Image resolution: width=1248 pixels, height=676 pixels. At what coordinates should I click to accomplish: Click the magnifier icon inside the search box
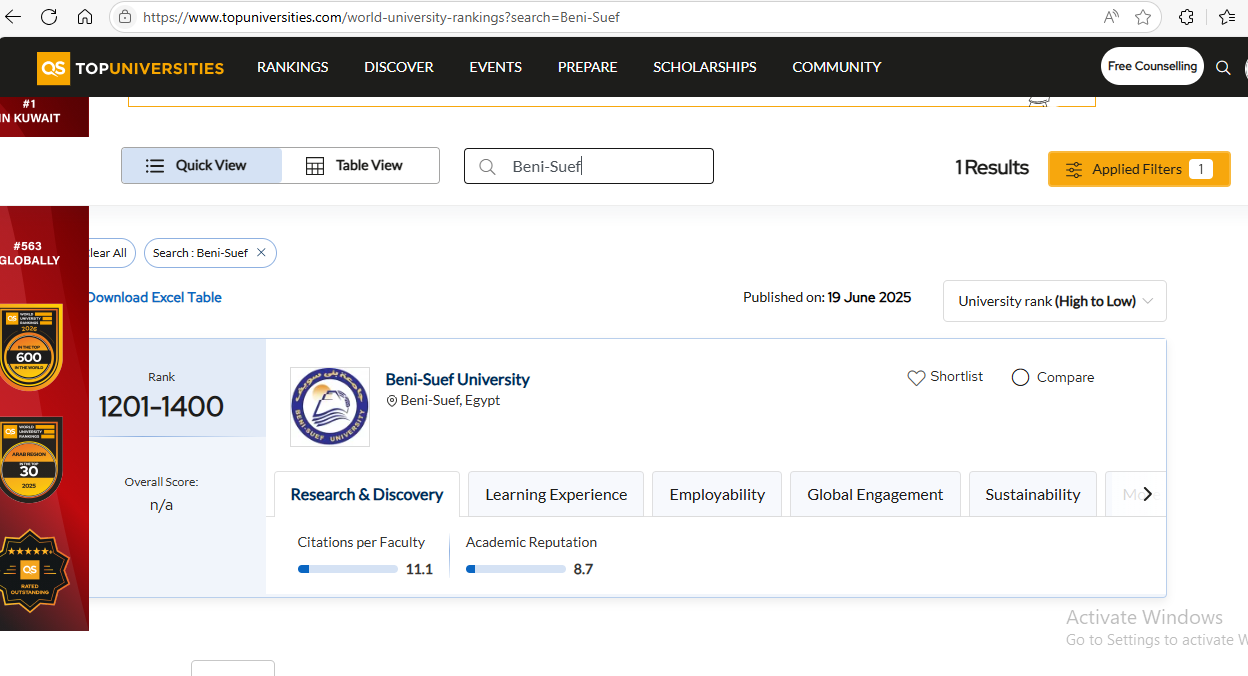coord(488,167)
